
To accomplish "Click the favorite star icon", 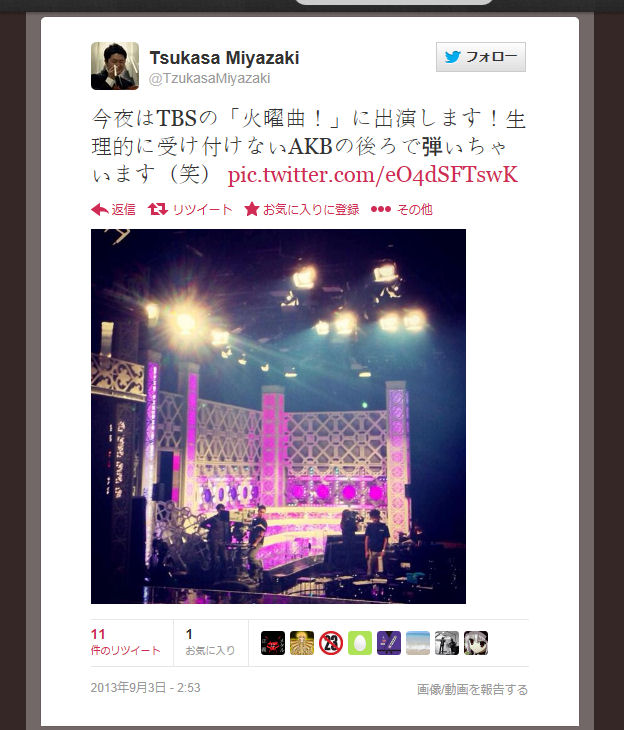I will 251,210.
